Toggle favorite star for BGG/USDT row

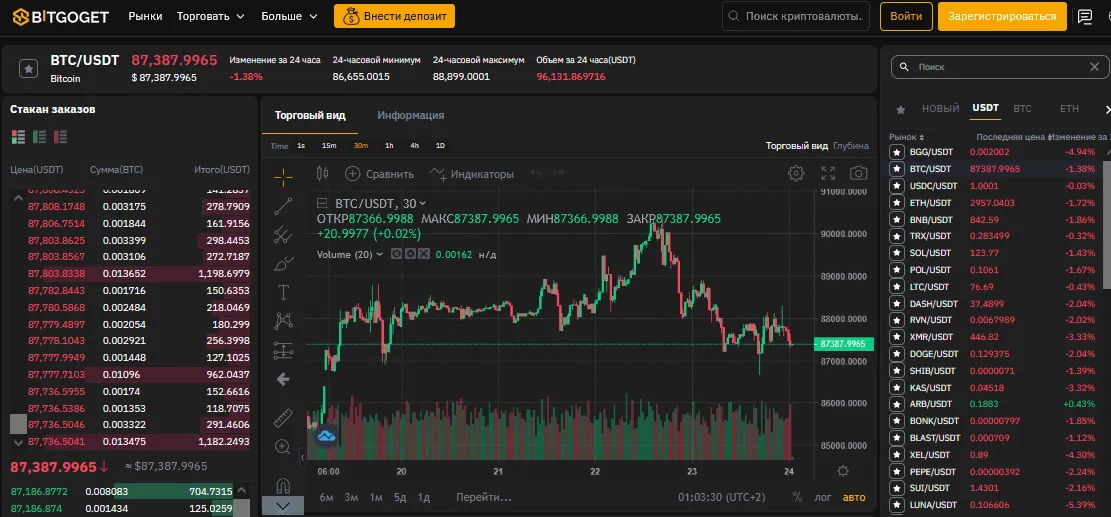tap(896, 152)
